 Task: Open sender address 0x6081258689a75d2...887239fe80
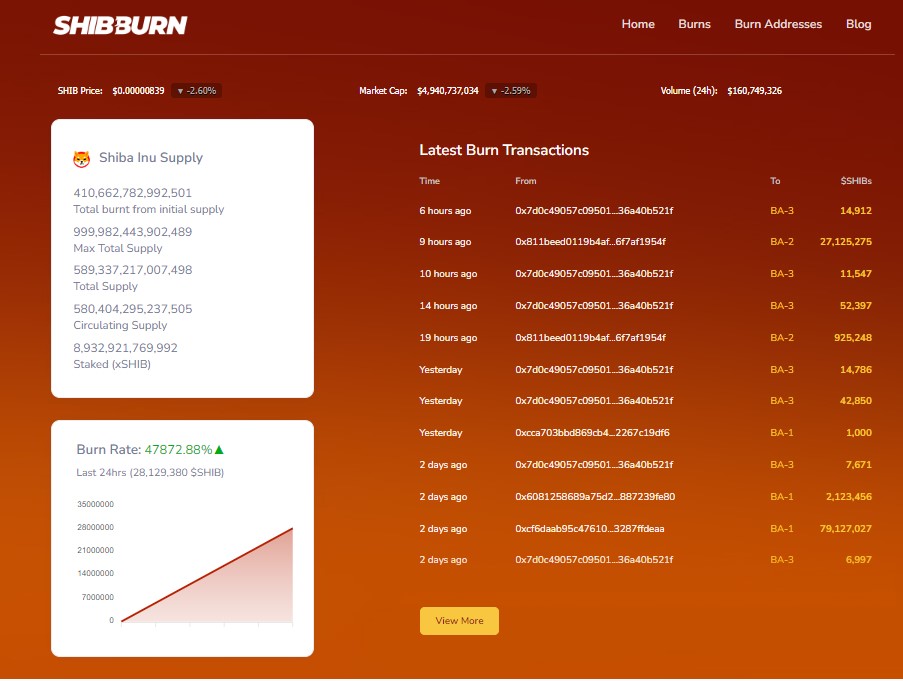click(595, 496)
